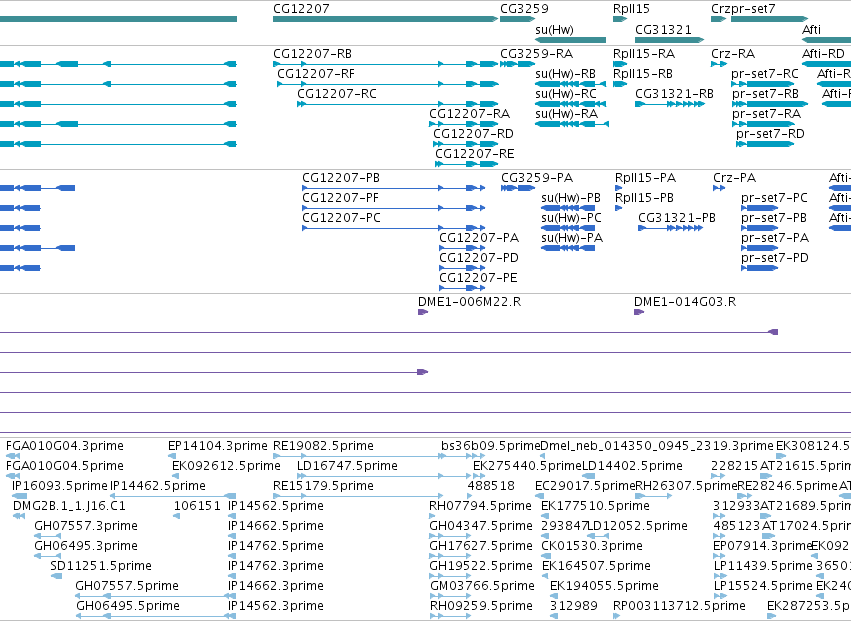The image size is (851, 621).
Task: Open EST label SD11251.5prime
Action: [101, 566]
